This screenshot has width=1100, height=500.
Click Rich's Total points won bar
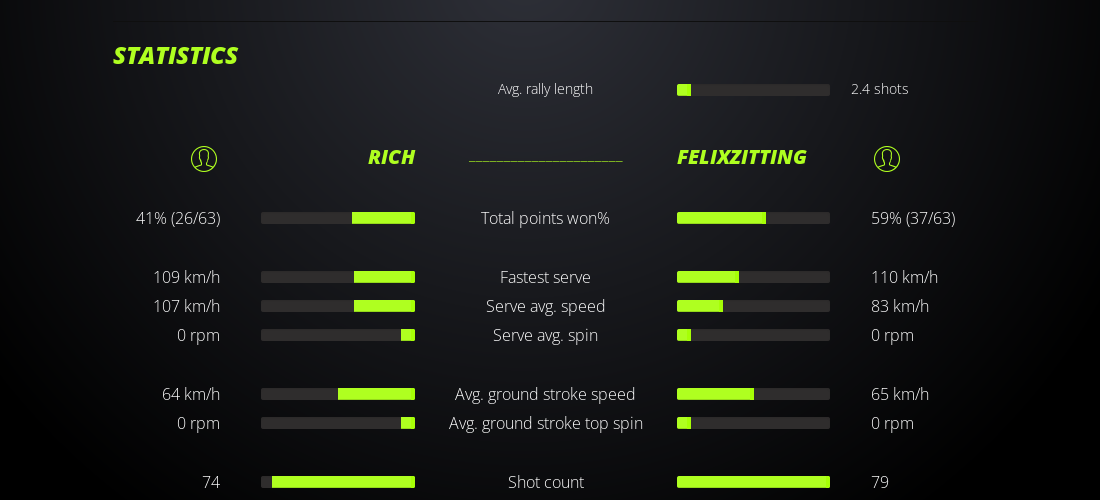(338, 218)
